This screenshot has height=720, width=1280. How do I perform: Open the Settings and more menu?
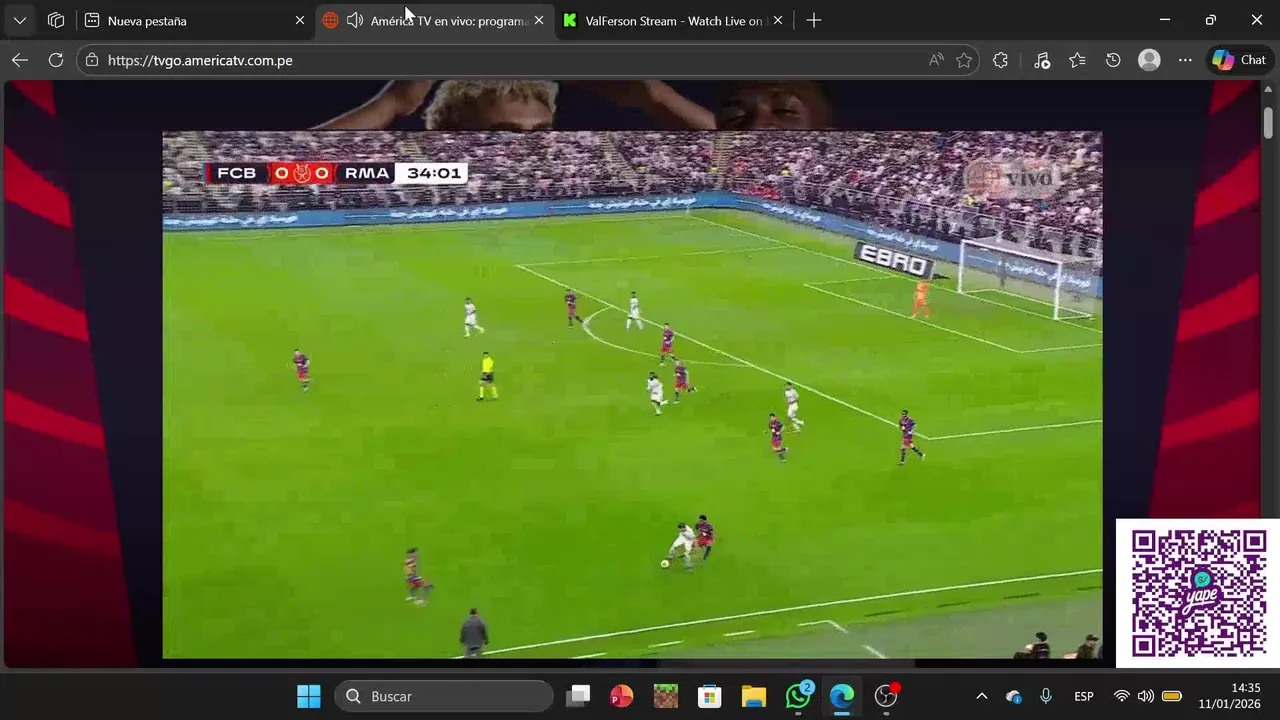pyautogui.click(x=1185, y=60)
